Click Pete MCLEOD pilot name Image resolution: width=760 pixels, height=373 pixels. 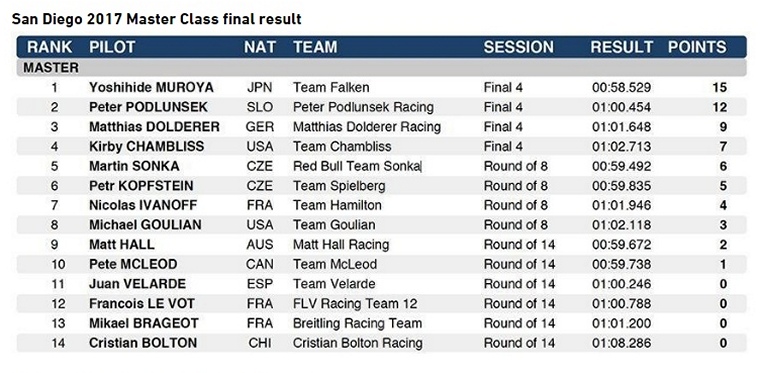tap(133, 264)
